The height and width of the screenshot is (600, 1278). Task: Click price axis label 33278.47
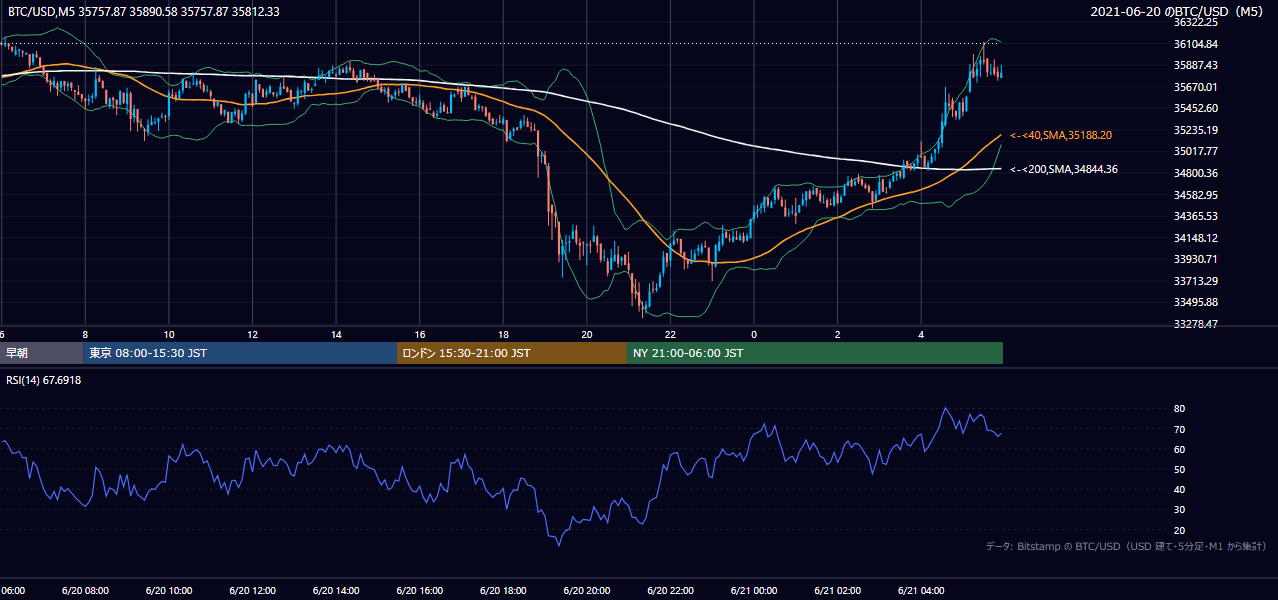(1196, 324)
